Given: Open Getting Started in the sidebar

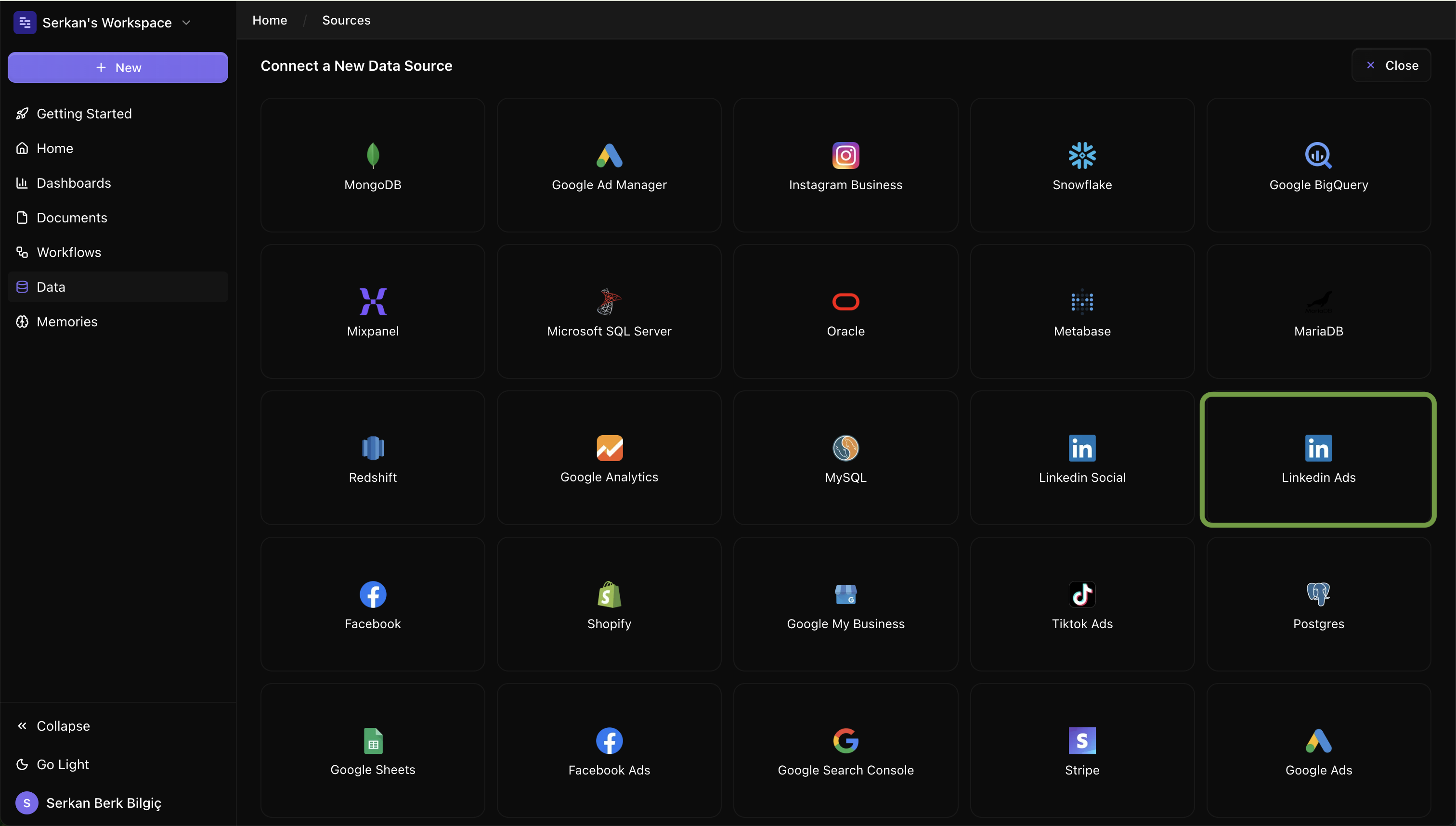Looking at the screenshot, I should pyautogui.click(x=117, y=114).
